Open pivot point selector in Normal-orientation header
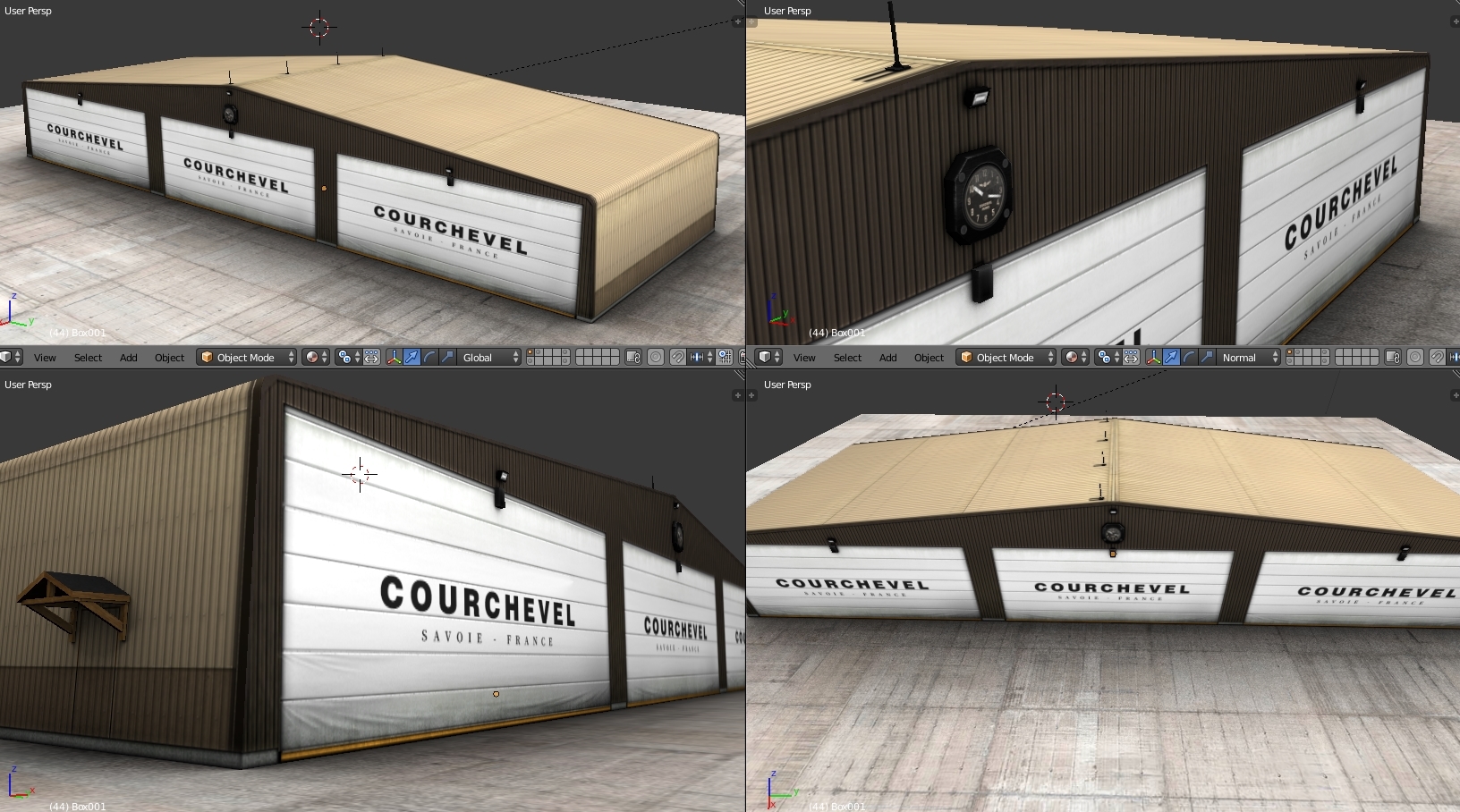1460x812 pixels. pyautogui.click(x=1108, y=357)
